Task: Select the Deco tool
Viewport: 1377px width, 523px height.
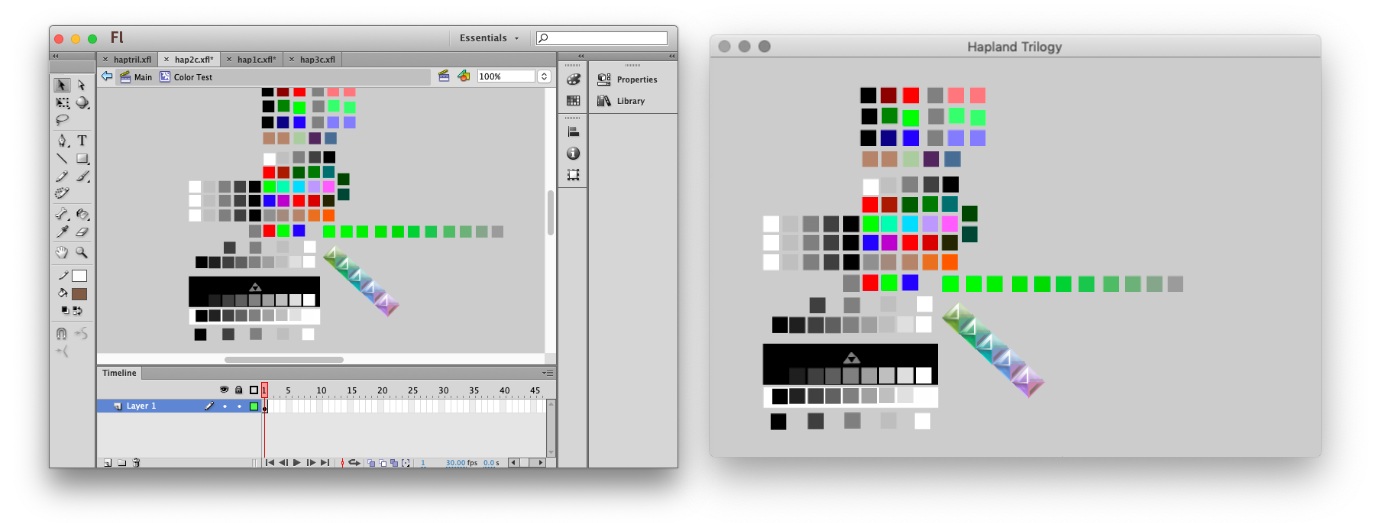Action: (x=62, y=192)
